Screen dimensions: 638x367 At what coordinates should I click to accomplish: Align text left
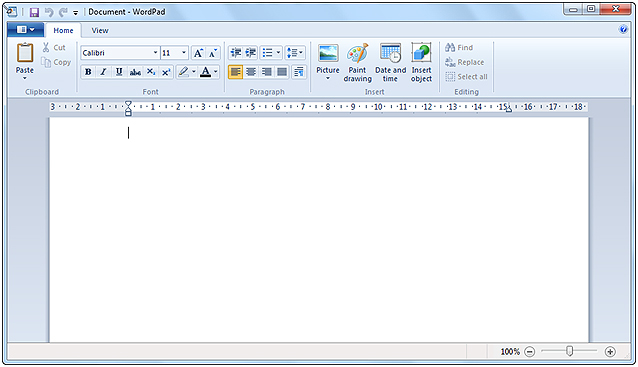tap(236, 72)
